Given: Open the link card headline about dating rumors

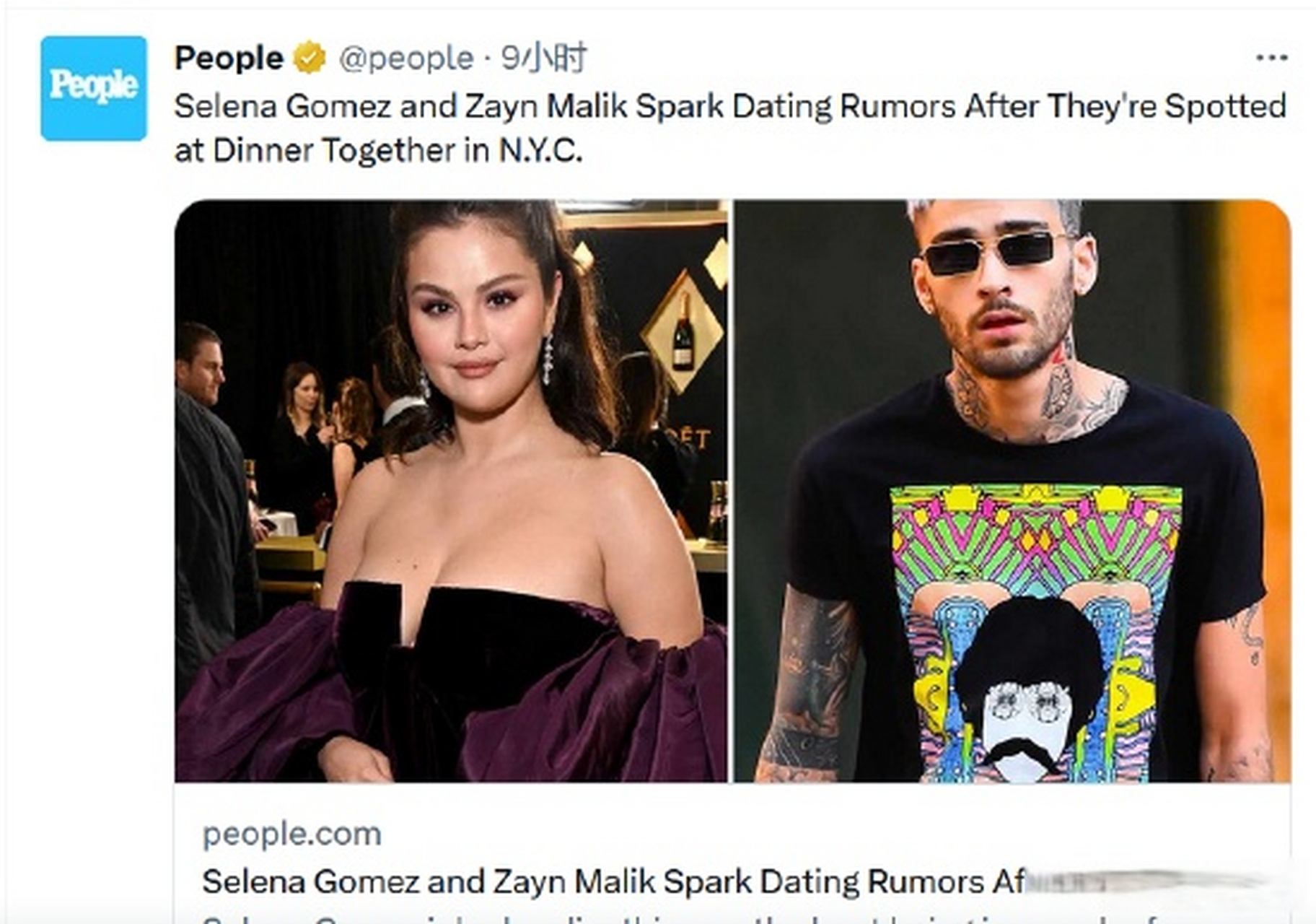Looking at the screenshot, I should tap(613, 881).
